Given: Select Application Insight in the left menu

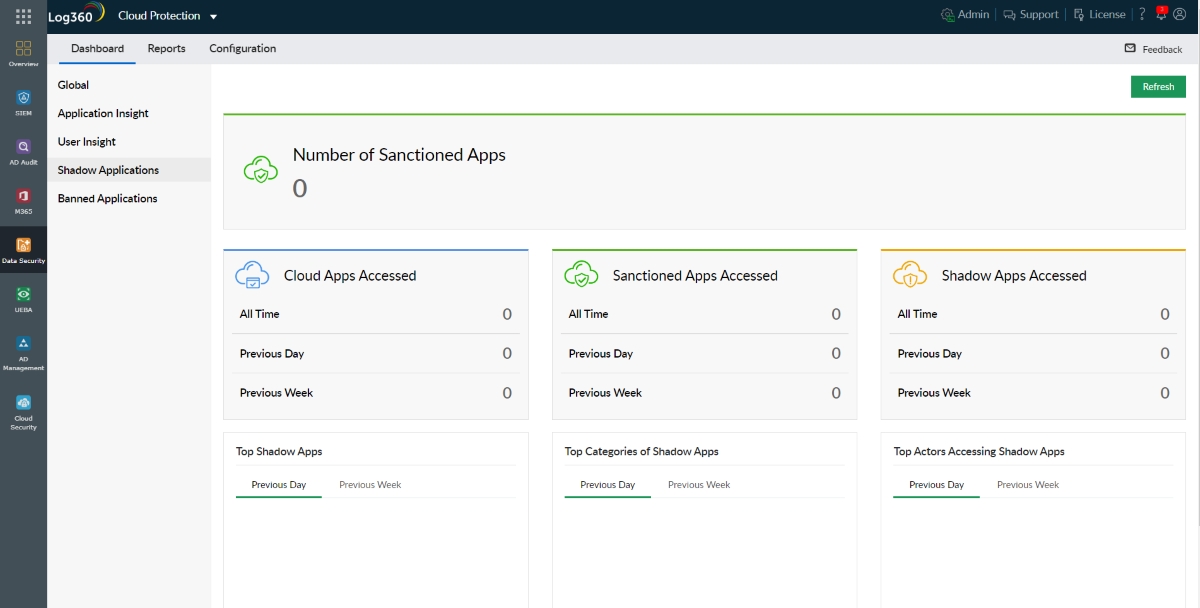Looking at the screenshot, I should [103, 114].
